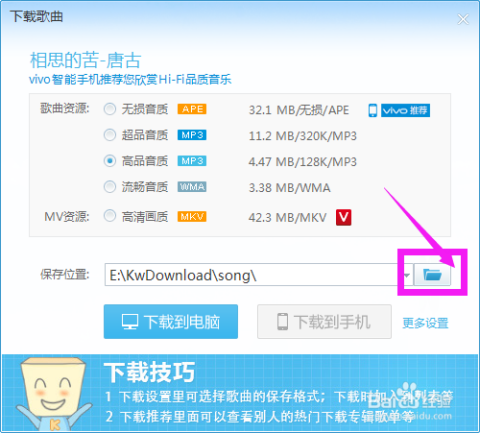Open the 更多设置 link
The image size is (480, 433).
425,323
